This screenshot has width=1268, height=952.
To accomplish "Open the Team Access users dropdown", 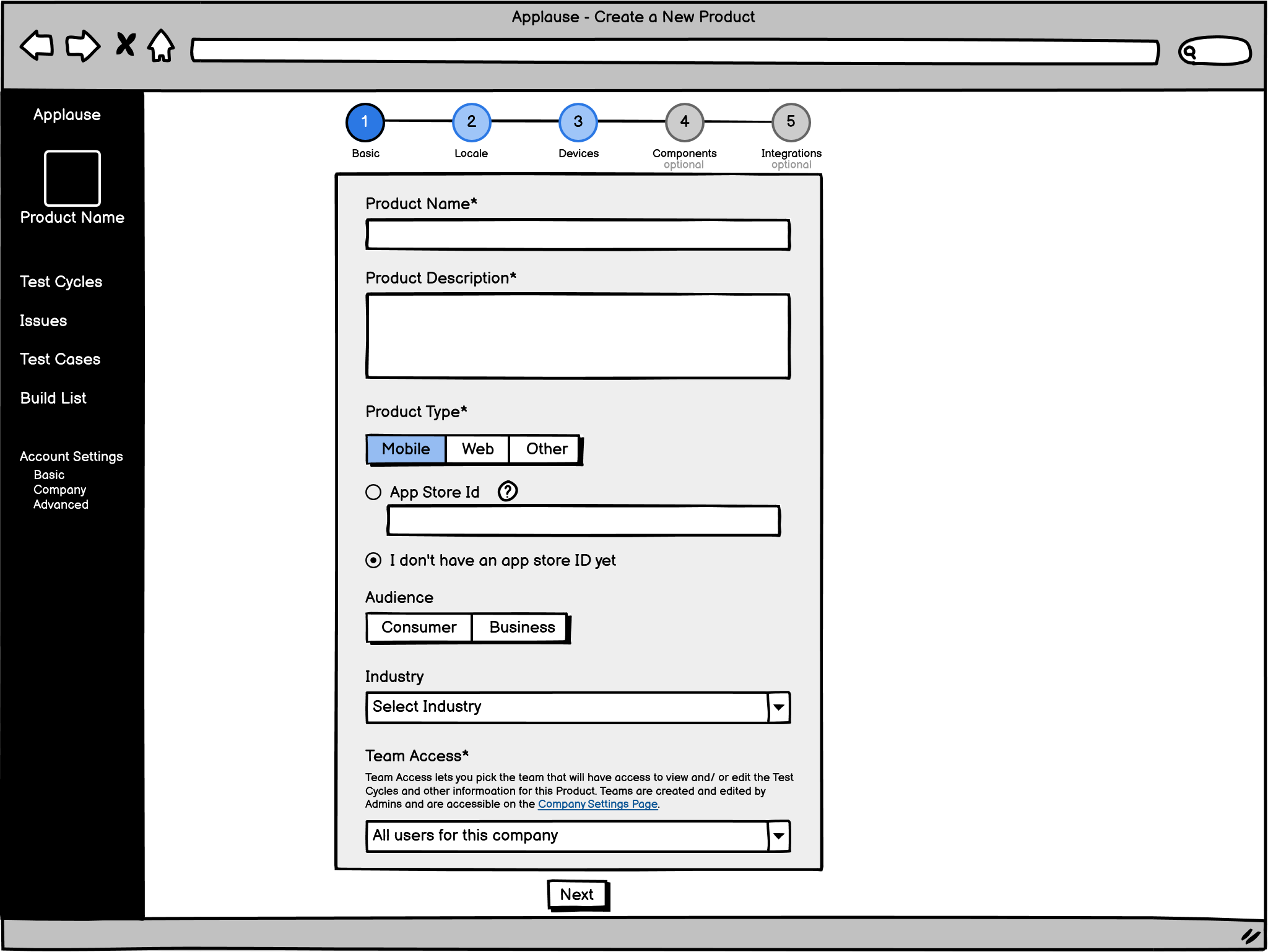I will 779,836.
